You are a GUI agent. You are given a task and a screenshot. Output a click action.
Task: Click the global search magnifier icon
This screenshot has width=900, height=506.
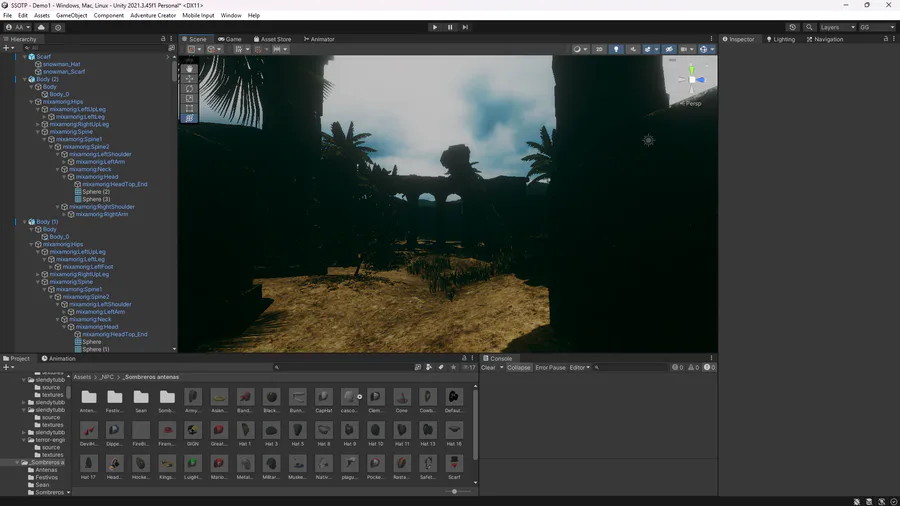pyautogui.click(x=809, y=27)
